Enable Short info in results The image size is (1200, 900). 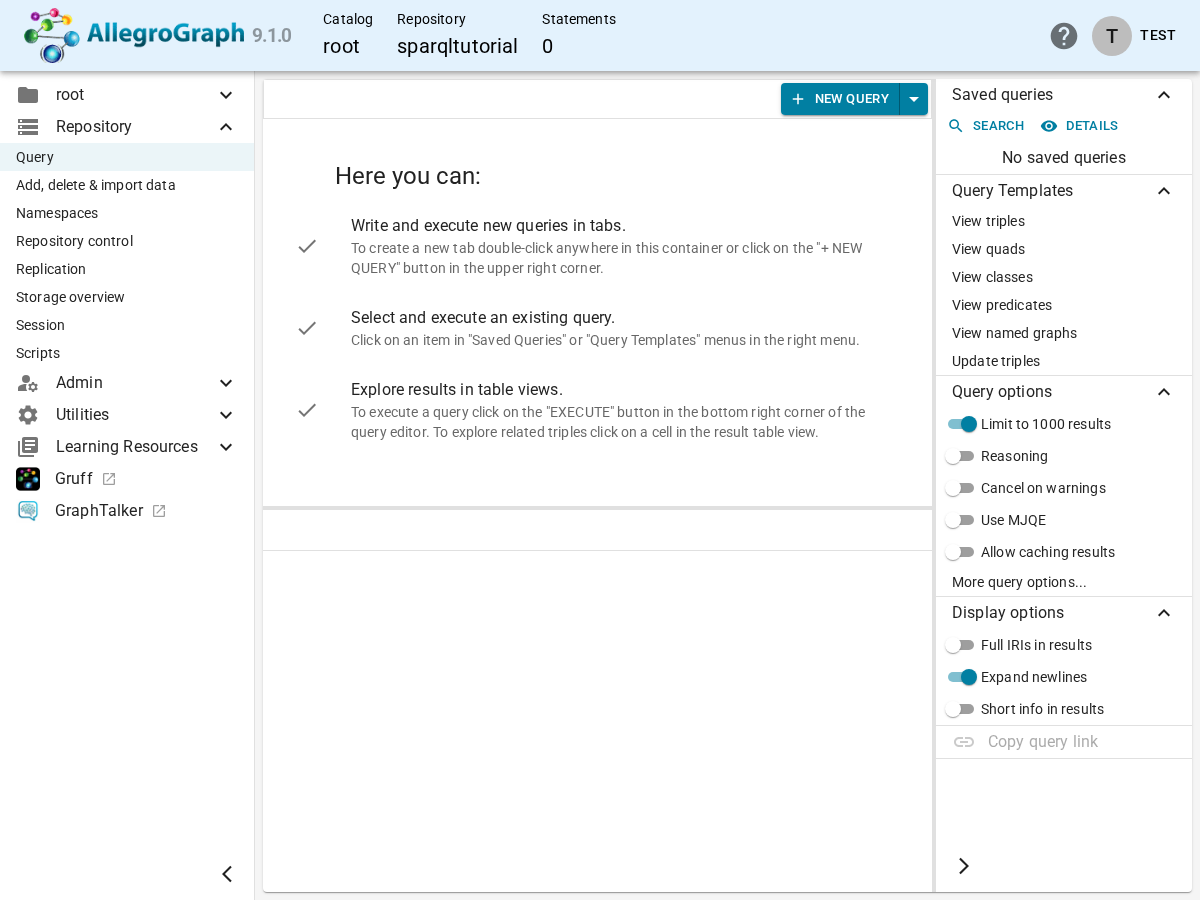pos(960,709)
